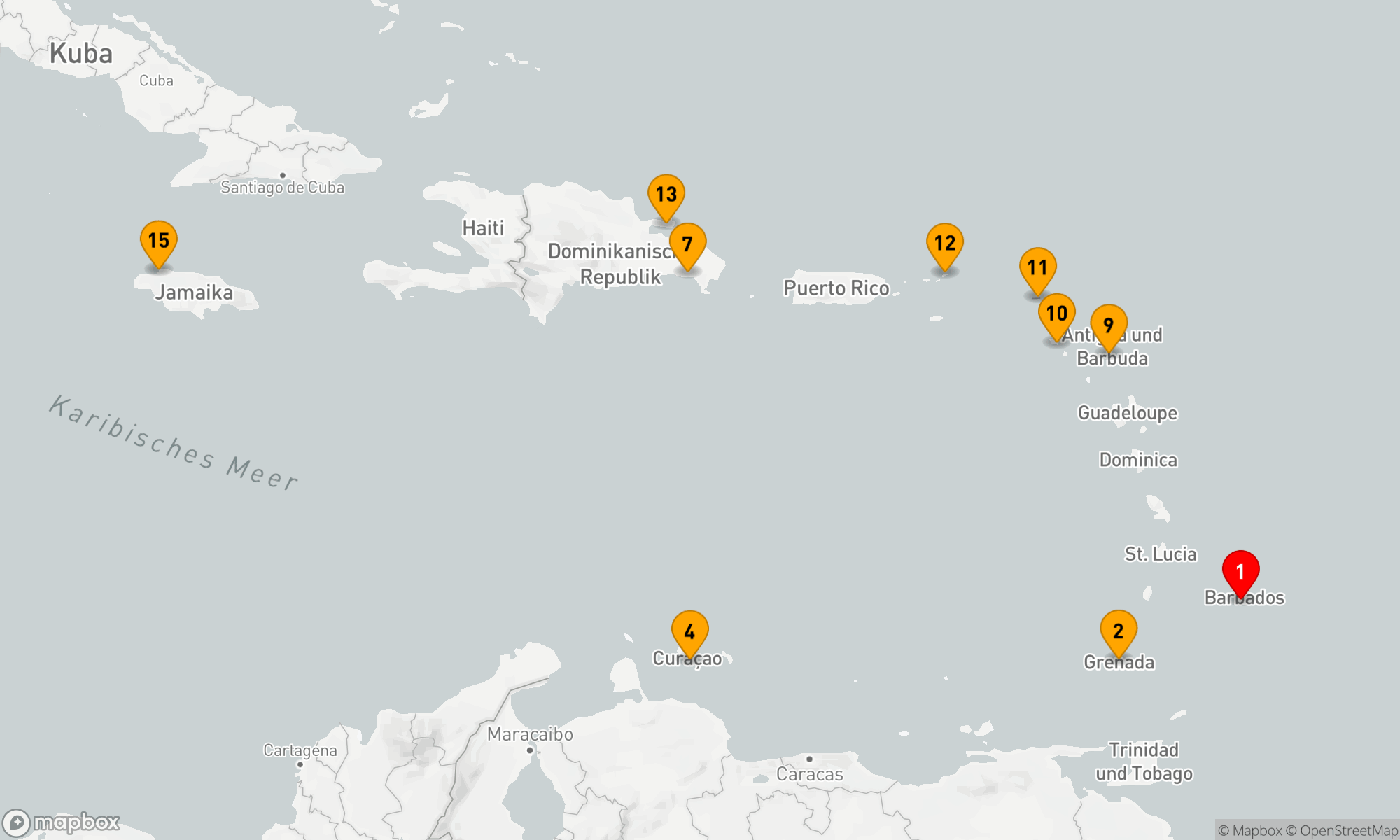Screen dimensions: 1400x840
Task: Click the Maracaibo city label
Action: (530, 734)
